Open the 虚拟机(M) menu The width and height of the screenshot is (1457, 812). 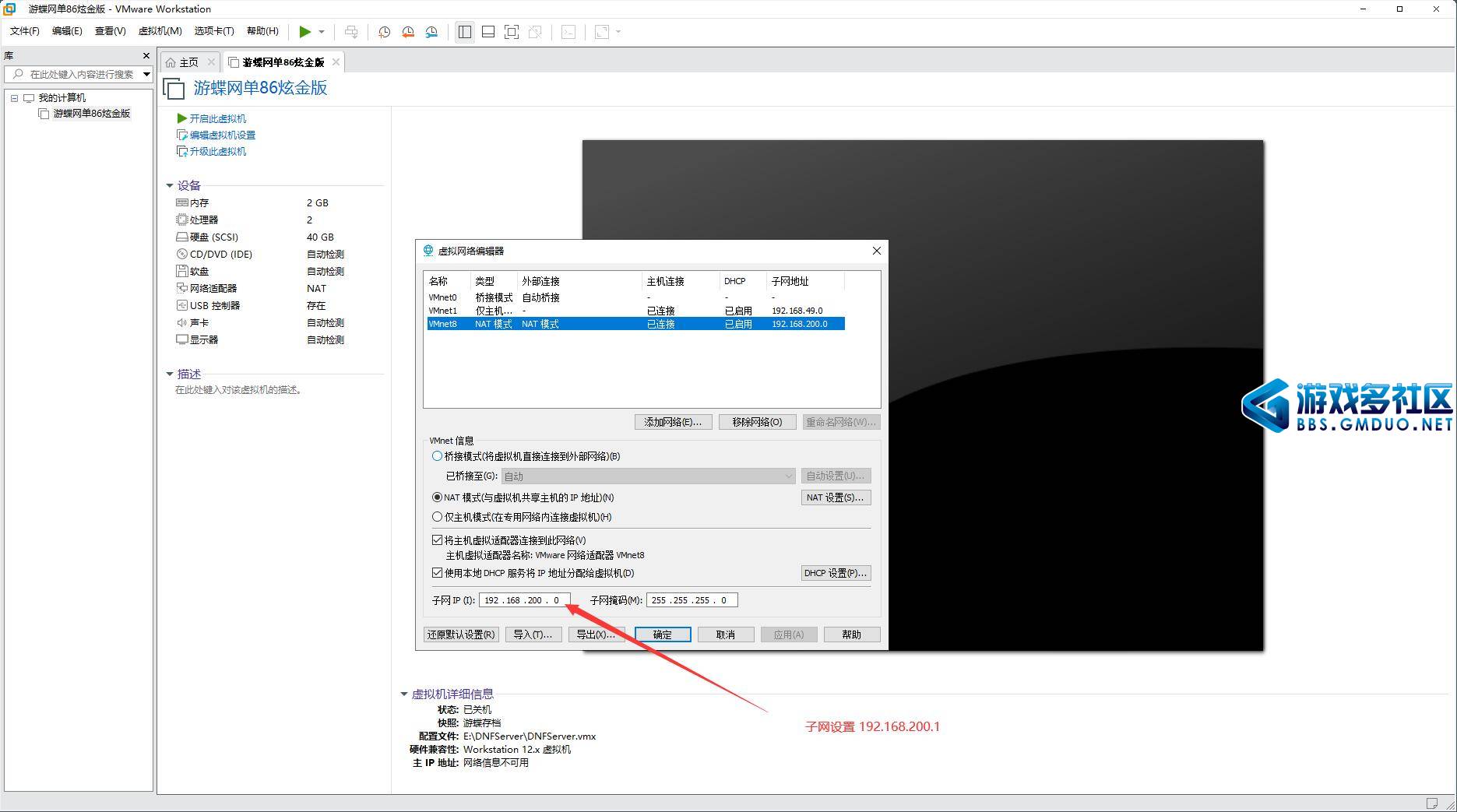point(160,31)
